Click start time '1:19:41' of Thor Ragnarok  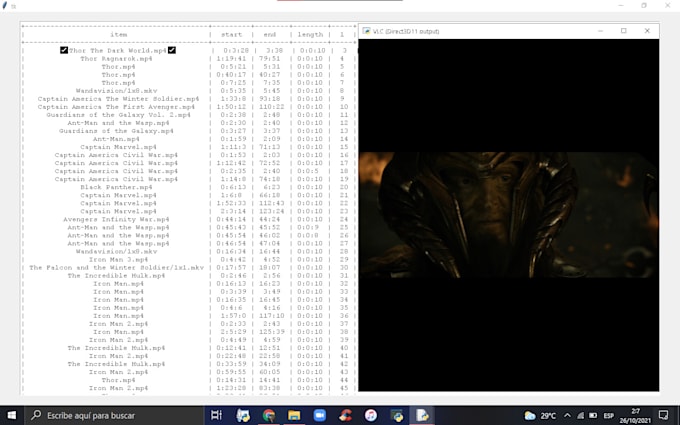231,59
